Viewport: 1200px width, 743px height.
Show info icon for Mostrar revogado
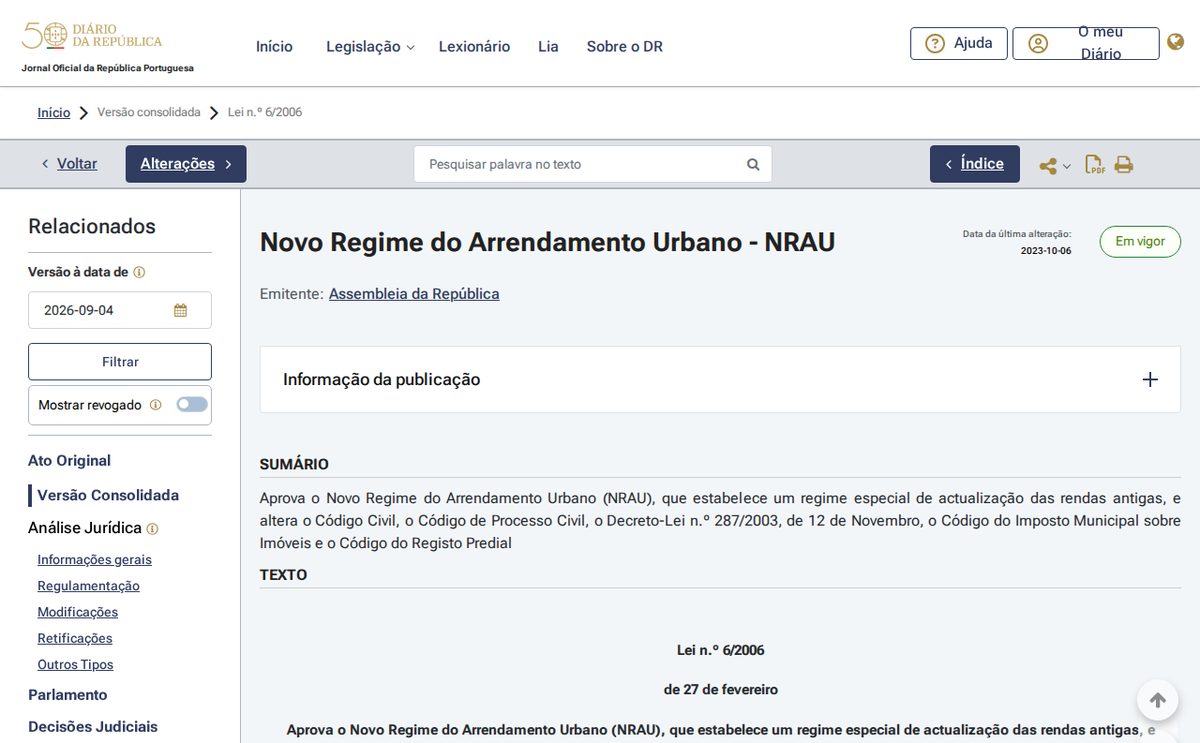pos(155,405)
